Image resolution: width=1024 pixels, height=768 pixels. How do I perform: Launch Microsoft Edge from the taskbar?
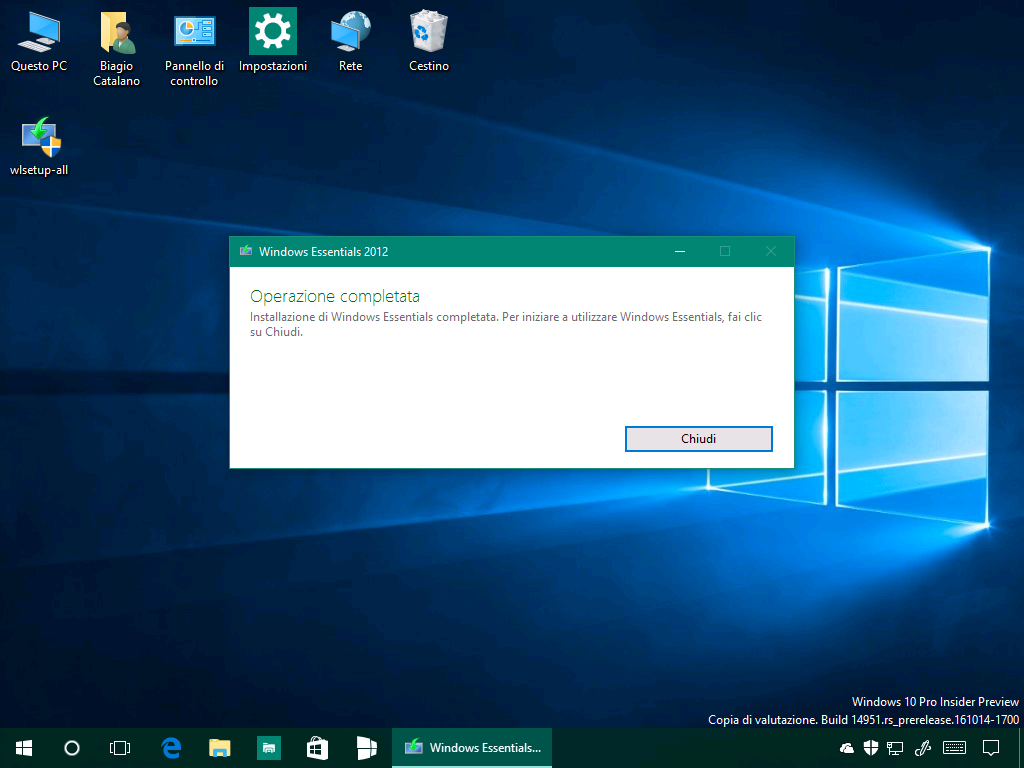click(171, 748)
